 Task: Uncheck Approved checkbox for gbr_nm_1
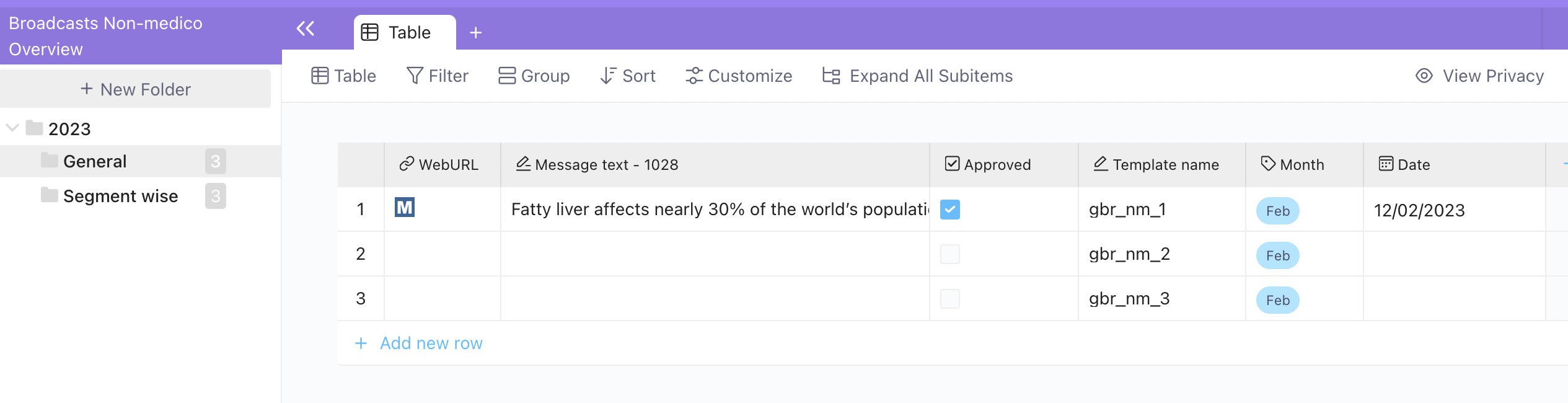click(949, 210)
